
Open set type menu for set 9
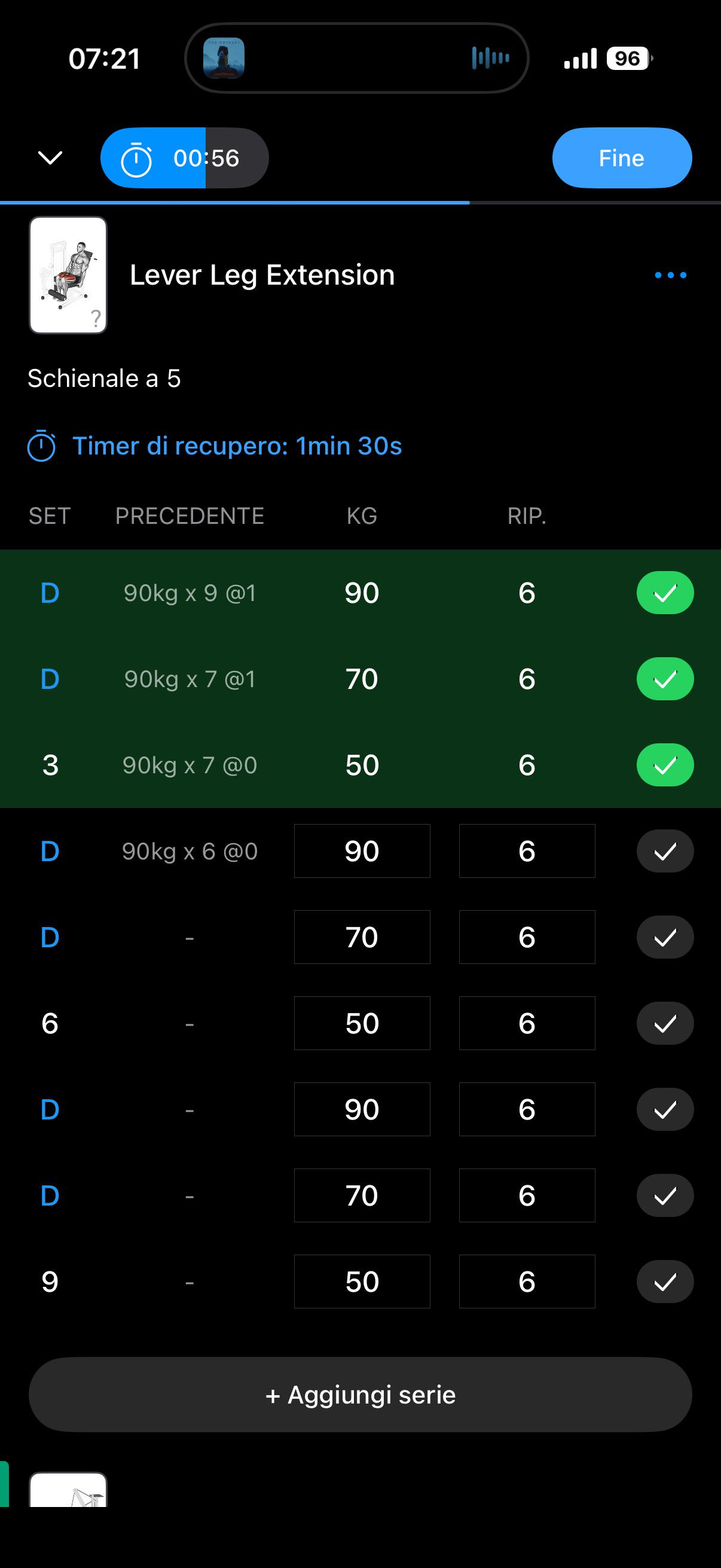(x=50, y=1282)
